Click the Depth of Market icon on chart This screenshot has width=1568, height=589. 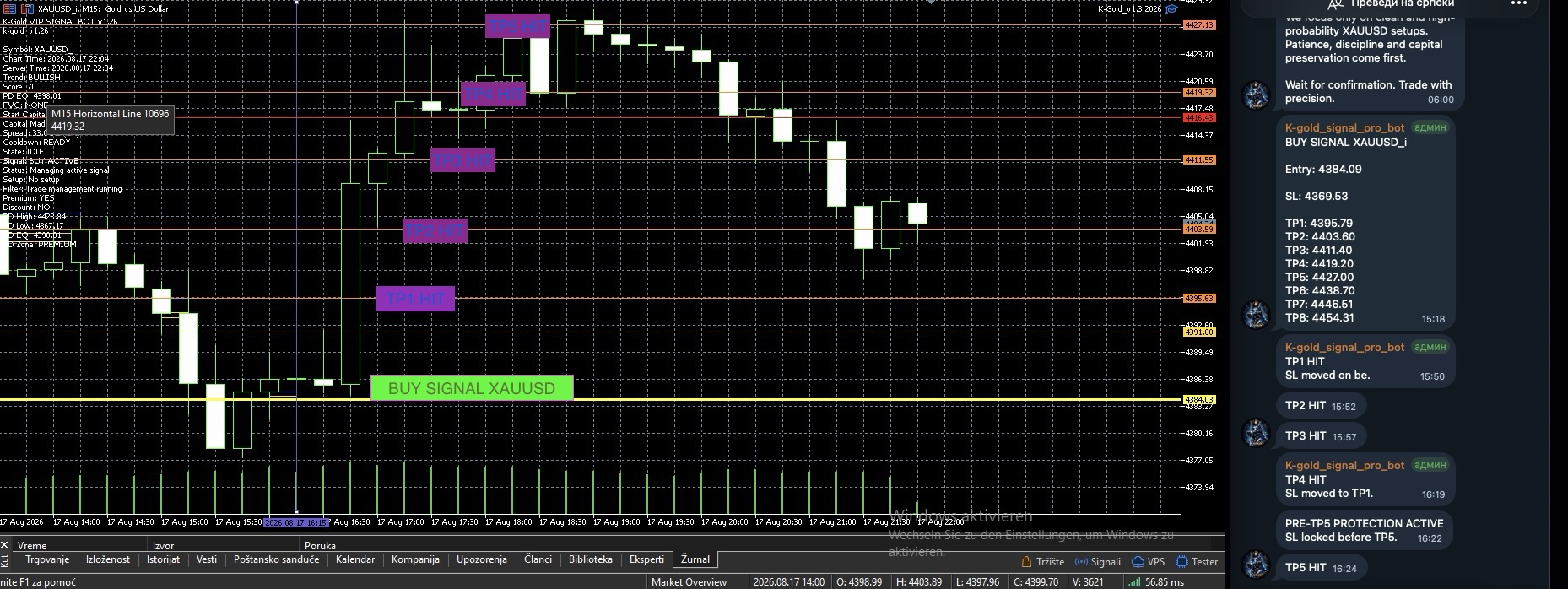pyautogui.click(x=8, y=8)
